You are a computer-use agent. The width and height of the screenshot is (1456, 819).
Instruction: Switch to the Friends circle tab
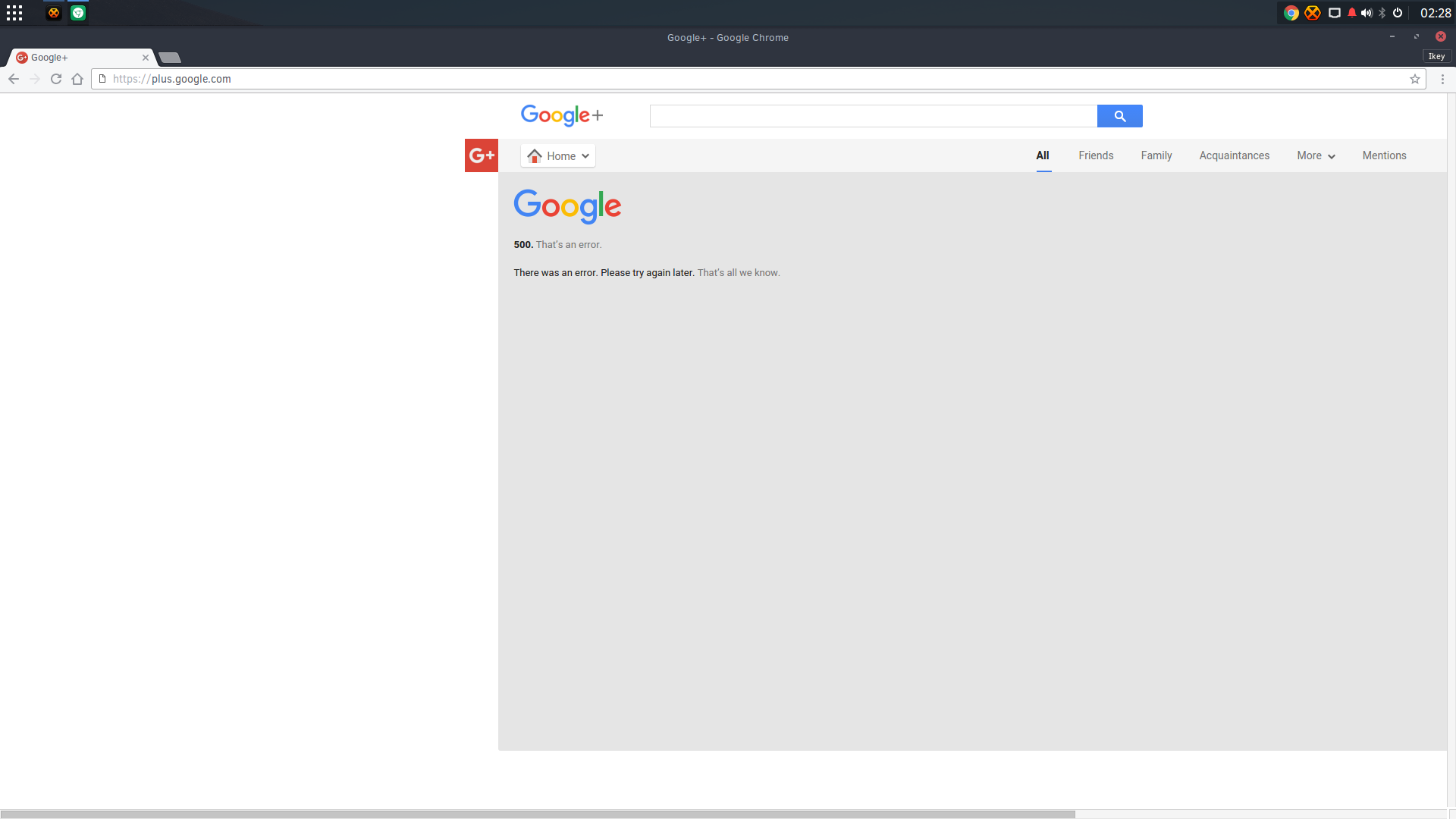(x=1096, y=155)
